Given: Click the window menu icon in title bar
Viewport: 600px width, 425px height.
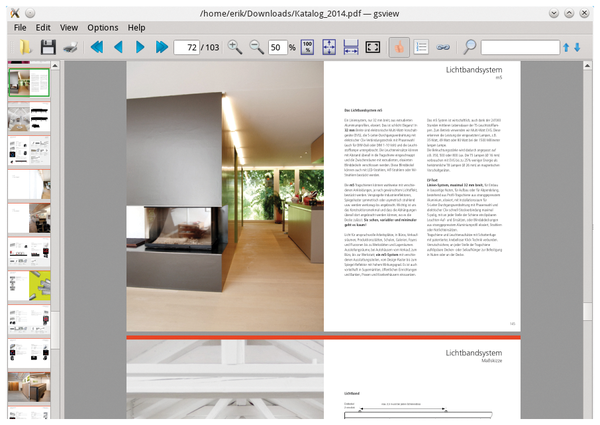Looking at the screenshot, I should (x=15, y=13).
